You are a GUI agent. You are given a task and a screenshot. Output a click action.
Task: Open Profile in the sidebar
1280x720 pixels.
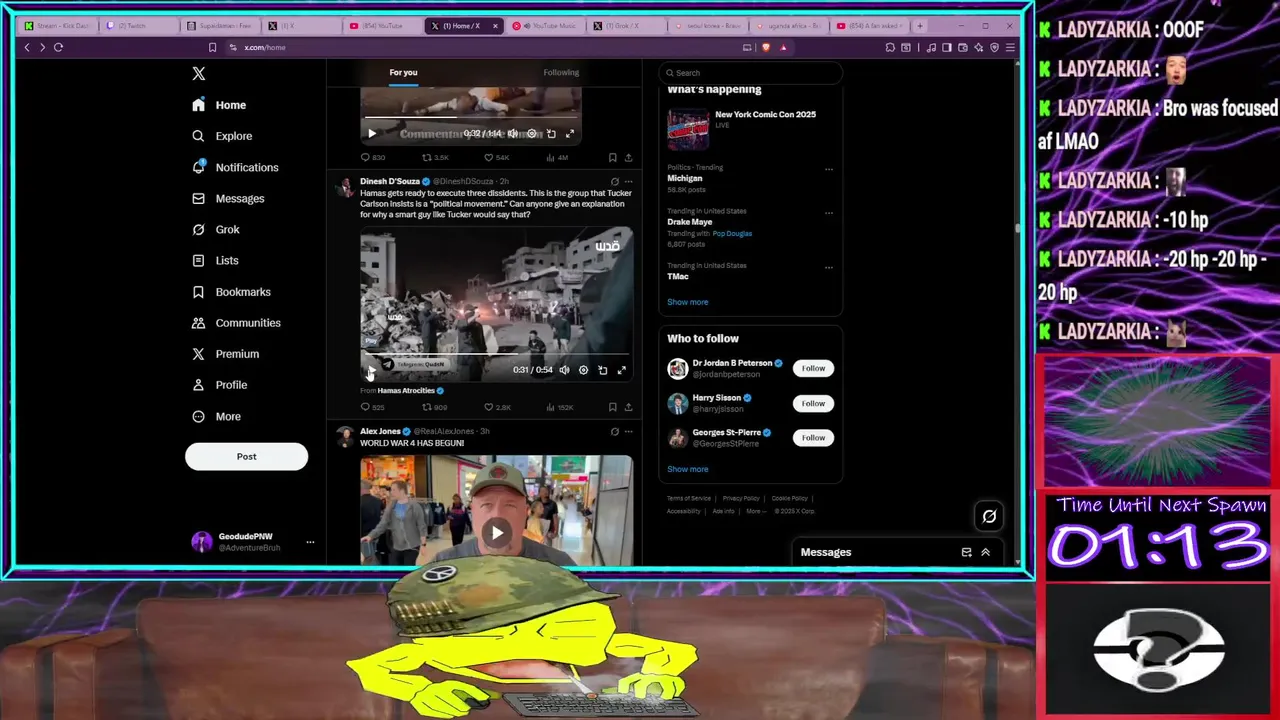pos(219,385)
